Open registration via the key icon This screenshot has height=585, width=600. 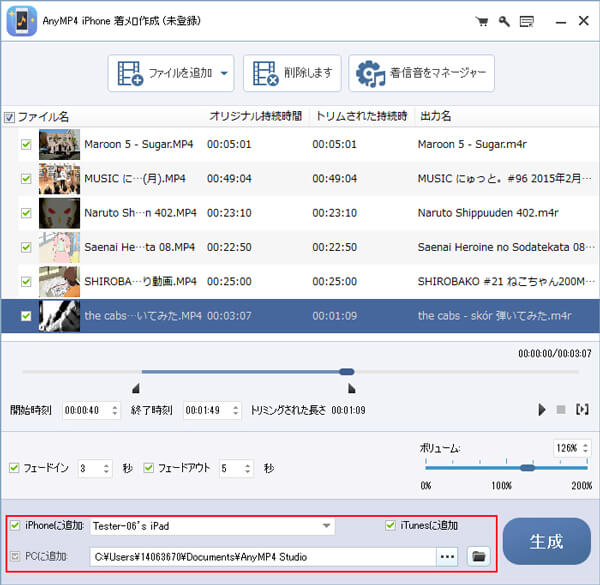pyautogui.click(x=504, y=20)
